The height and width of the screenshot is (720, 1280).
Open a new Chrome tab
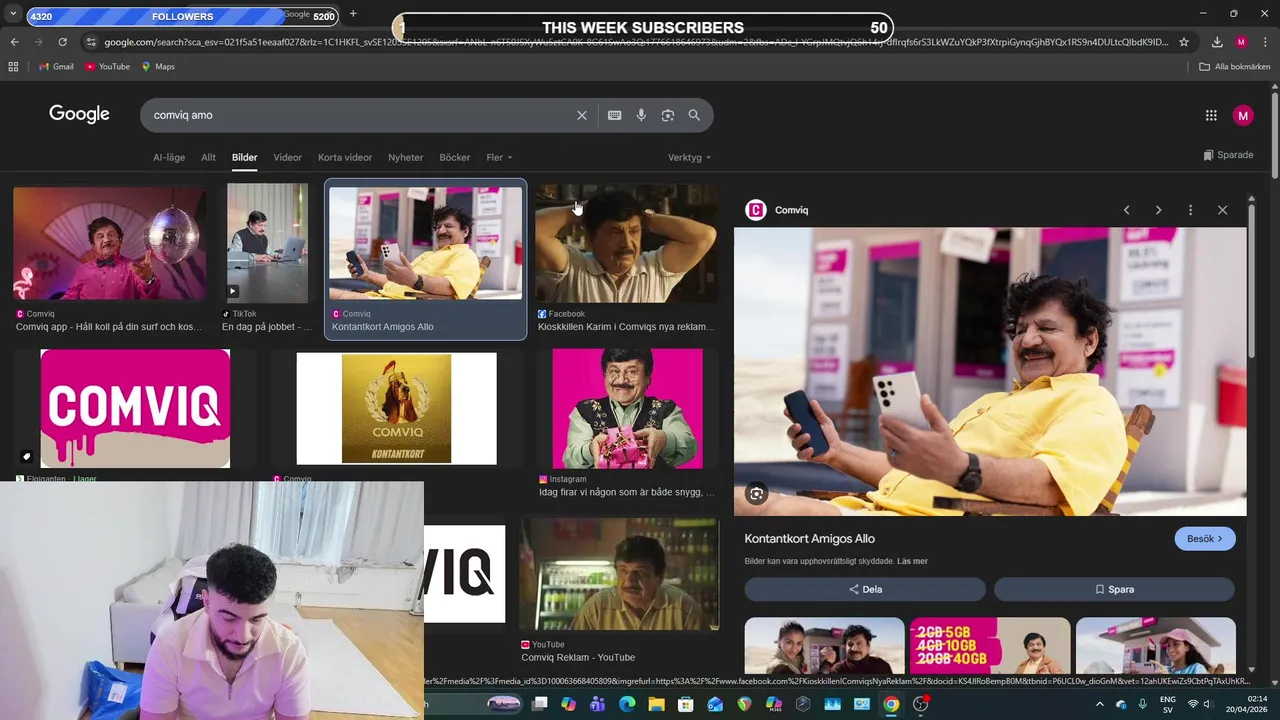tap(353, 14)
